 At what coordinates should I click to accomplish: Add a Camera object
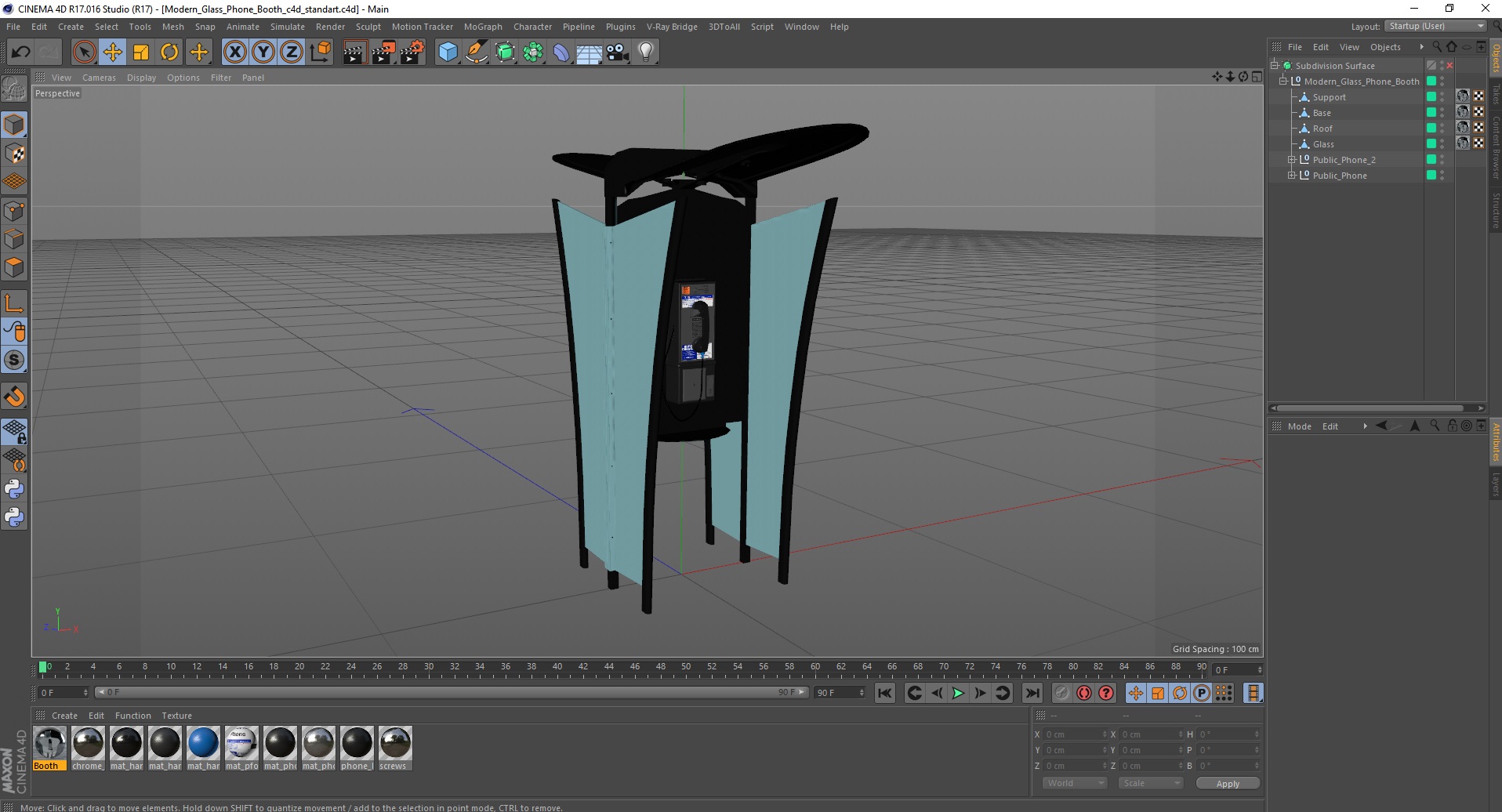(x=618, y=53)
